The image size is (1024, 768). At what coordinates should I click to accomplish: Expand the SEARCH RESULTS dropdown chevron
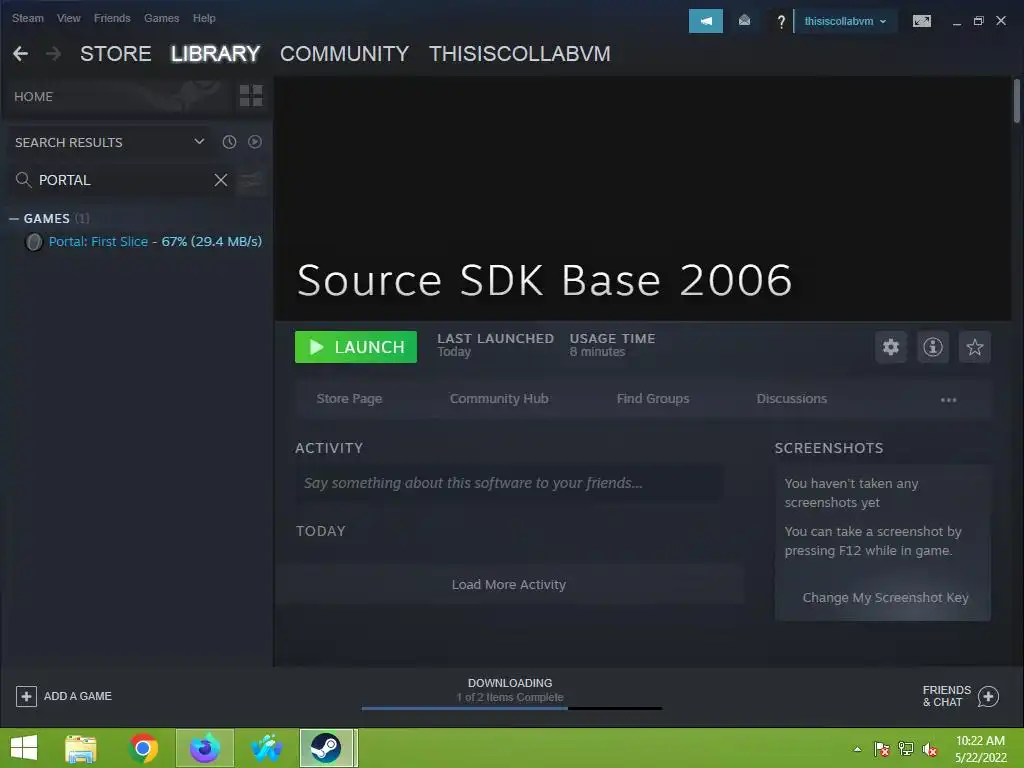tap(199, 142)
